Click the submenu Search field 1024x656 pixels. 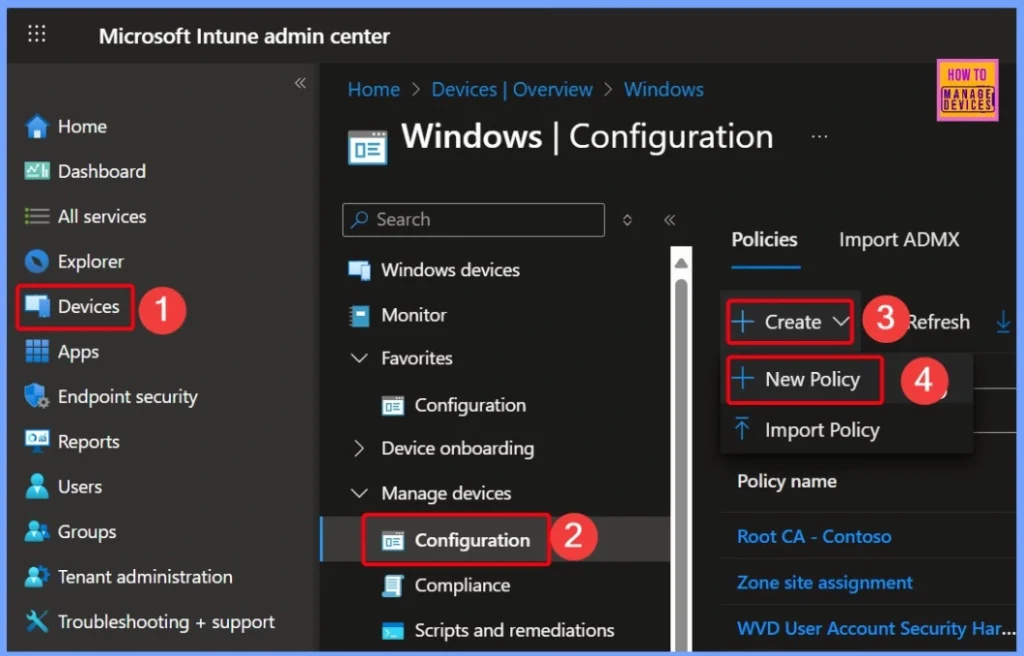473,220
